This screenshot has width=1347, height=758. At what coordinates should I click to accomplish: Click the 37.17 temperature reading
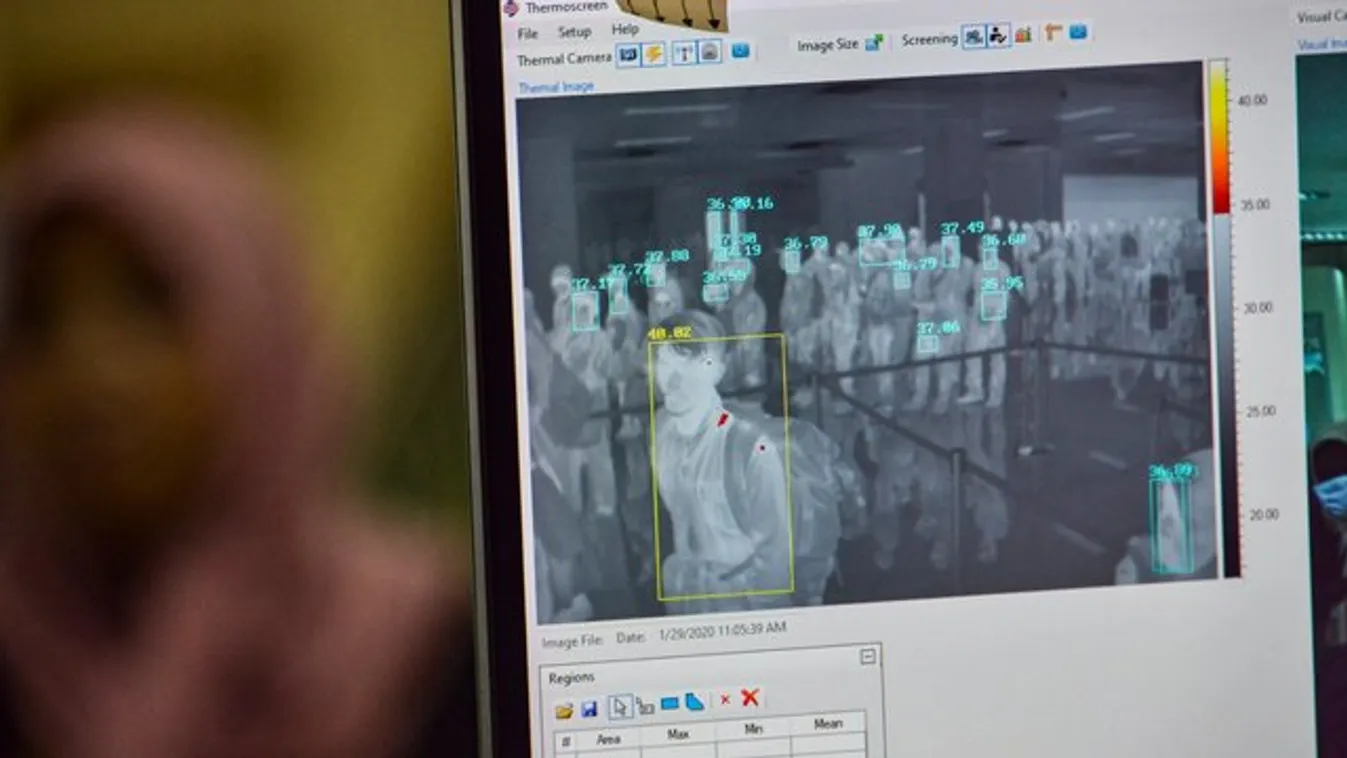[x=592, y=284]
